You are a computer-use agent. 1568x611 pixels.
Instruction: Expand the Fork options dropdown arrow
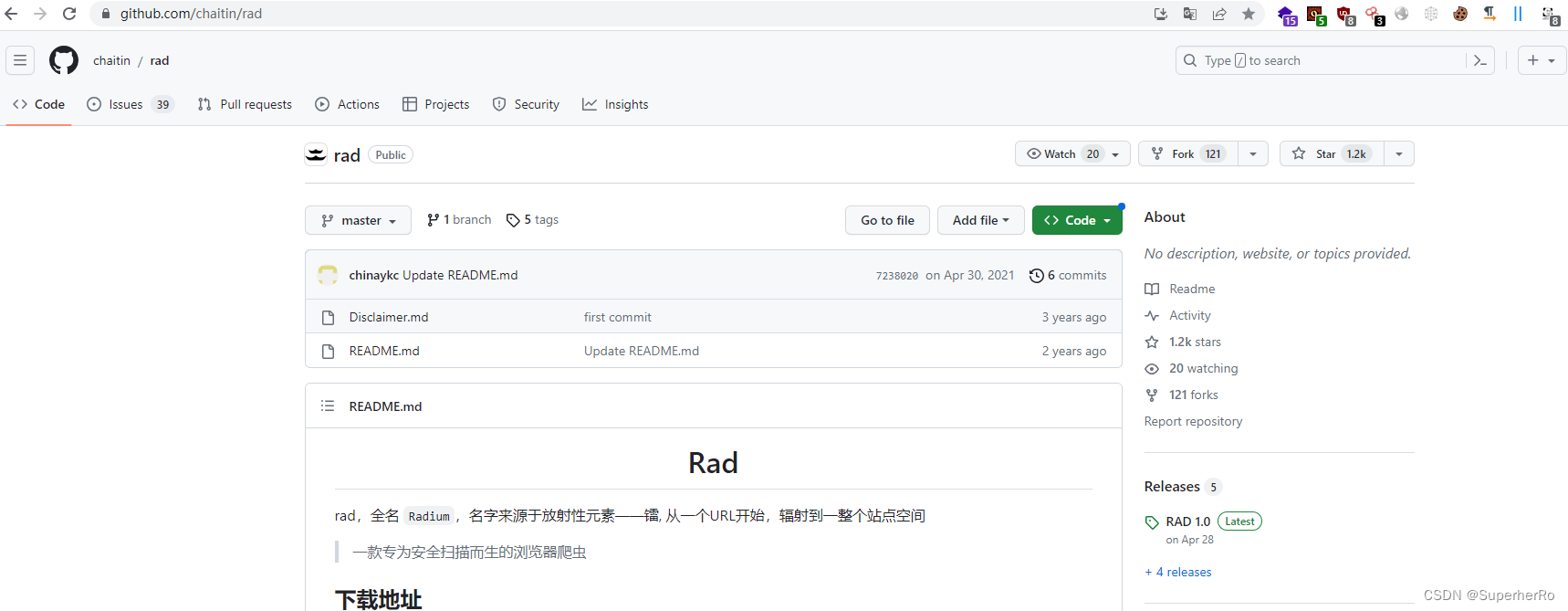click(1253, 153)
